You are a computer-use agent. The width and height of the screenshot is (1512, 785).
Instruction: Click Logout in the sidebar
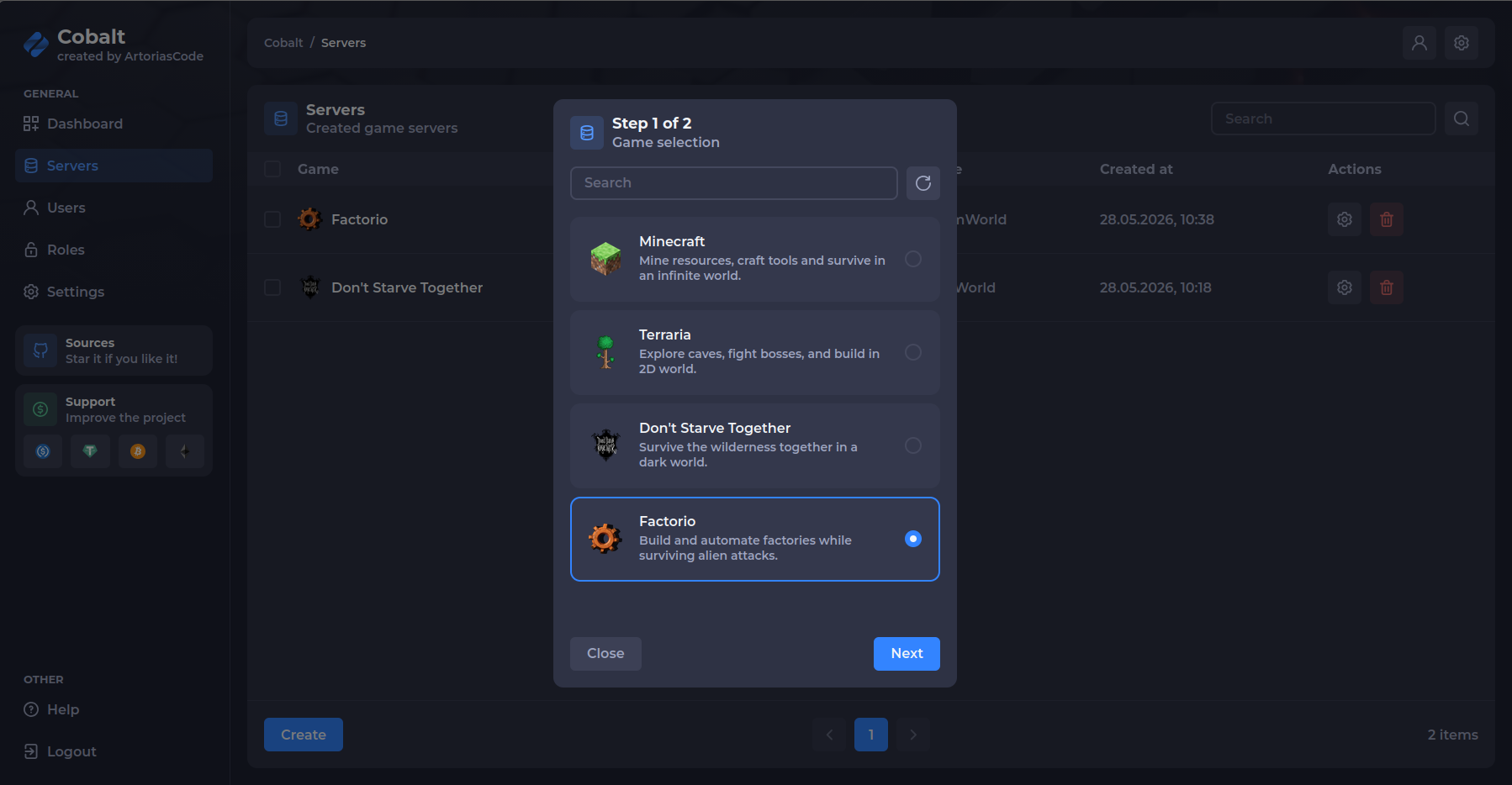coord(114,751)
